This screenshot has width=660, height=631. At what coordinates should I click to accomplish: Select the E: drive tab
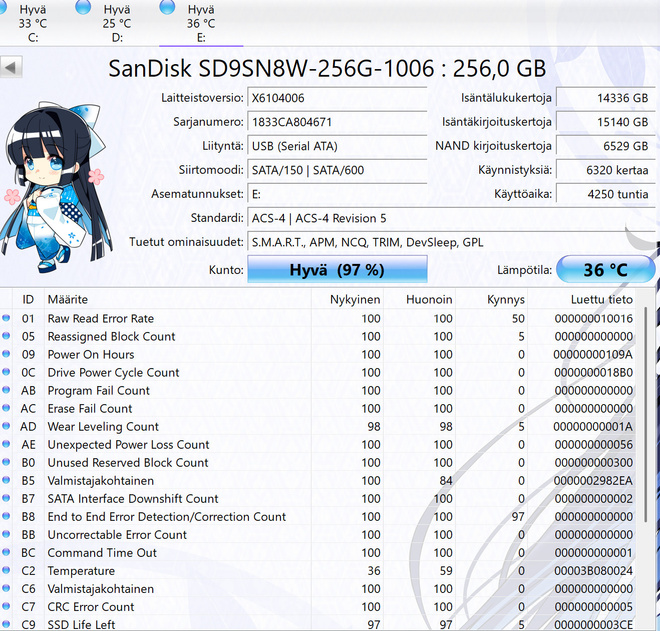point(201,23)
